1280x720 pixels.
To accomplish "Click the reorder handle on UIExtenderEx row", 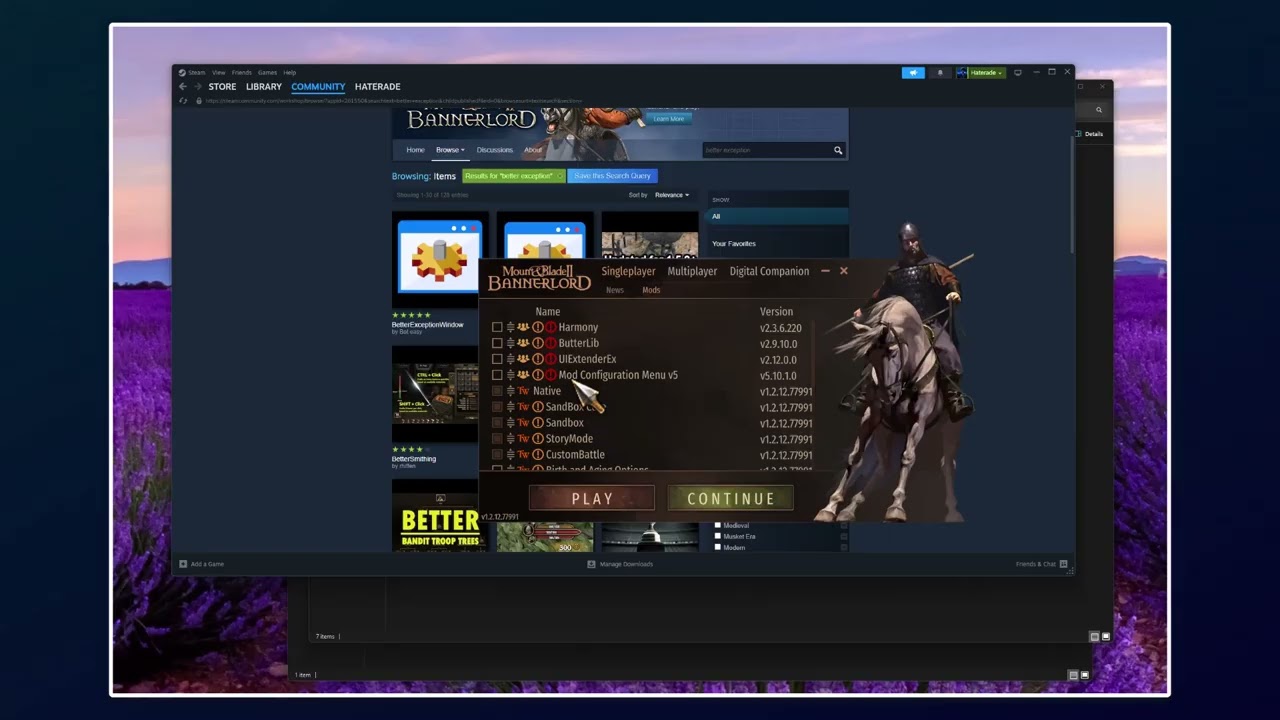I will (x=510, y=359).
